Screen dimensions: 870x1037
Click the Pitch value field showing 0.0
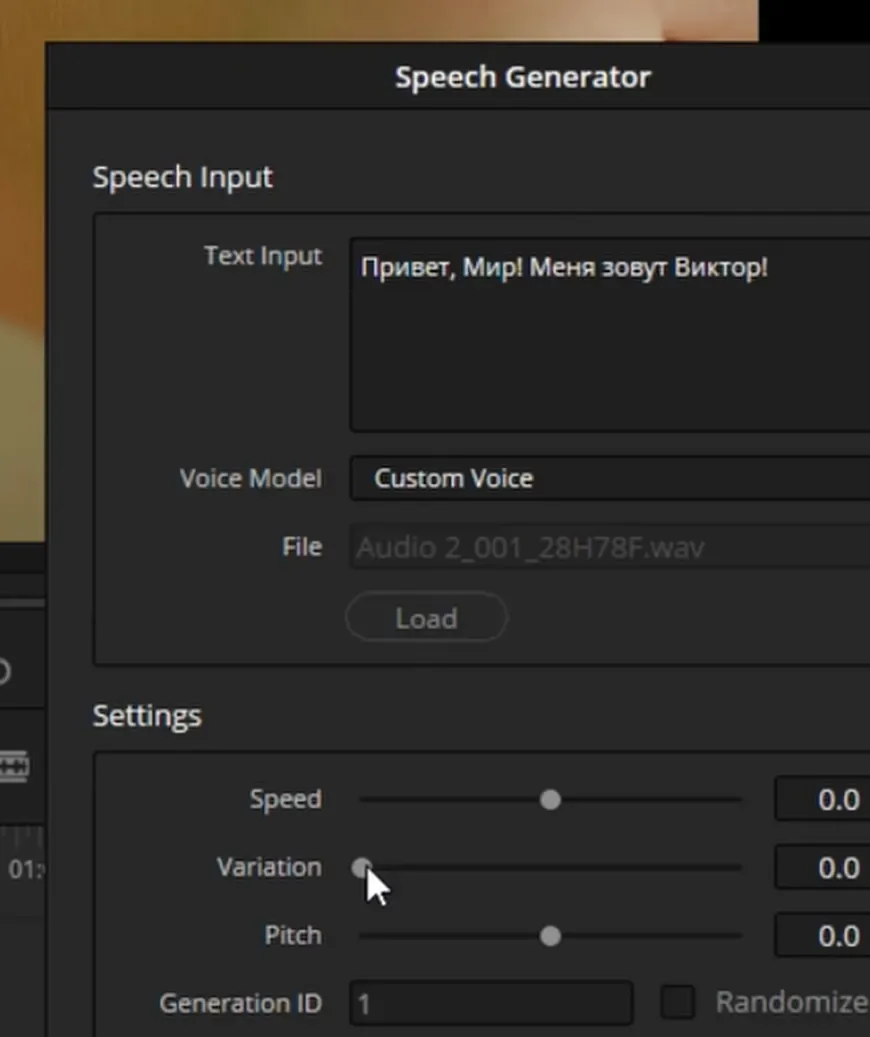[x=822, y=935]
